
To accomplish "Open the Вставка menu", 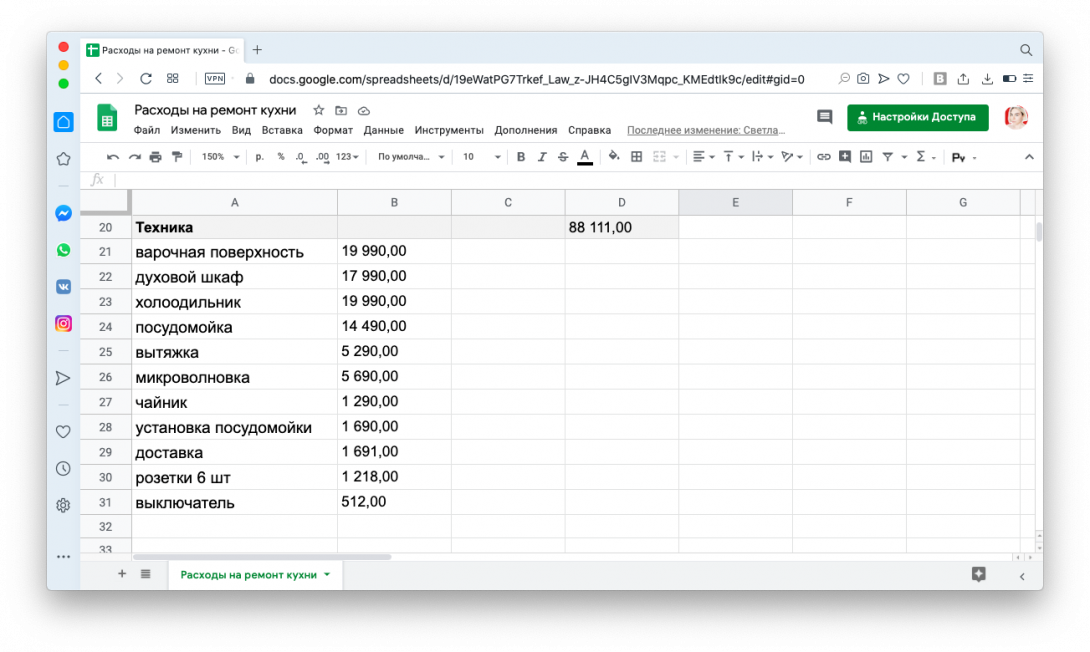I will pos(281,130).
